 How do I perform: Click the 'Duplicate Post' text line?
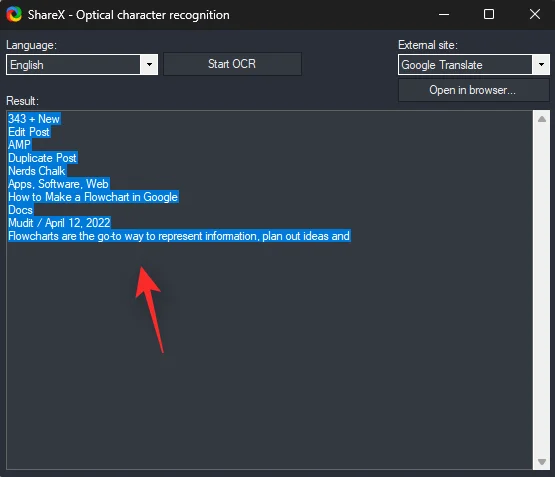(x=42, y=158)
